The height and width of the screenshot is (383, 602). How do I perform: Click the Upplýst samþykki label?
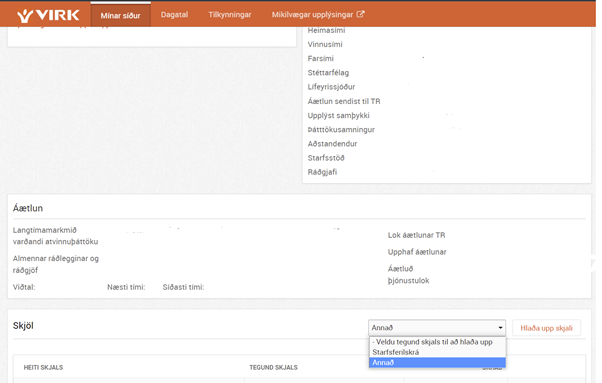339,116
